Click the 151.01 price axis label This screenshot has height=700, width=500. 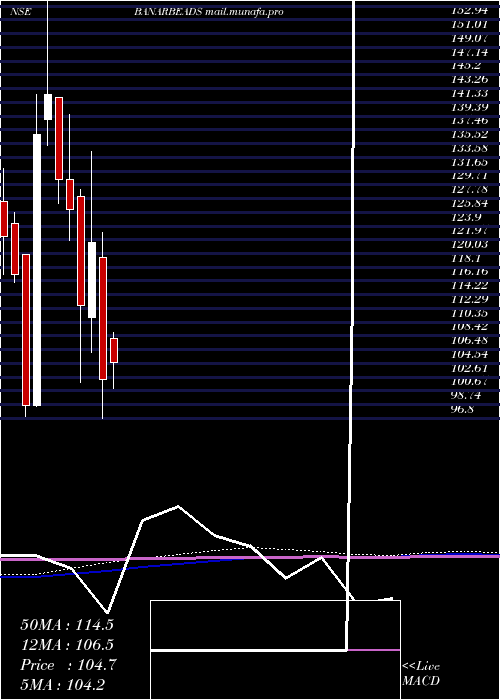[468, 25]
